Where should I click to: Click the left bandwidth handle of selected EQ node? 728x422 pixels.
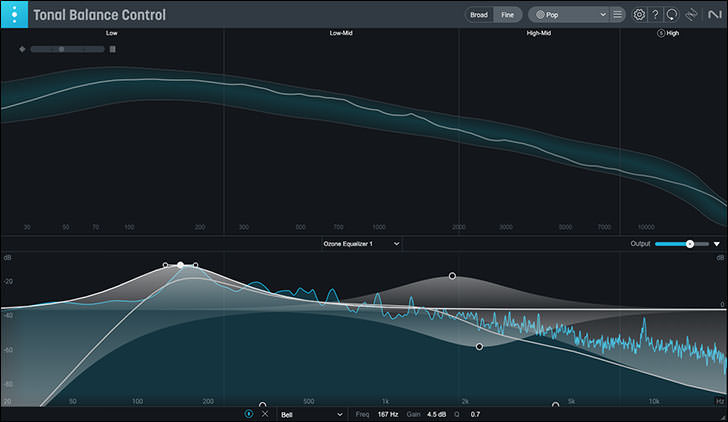click(x=165, y=265)
